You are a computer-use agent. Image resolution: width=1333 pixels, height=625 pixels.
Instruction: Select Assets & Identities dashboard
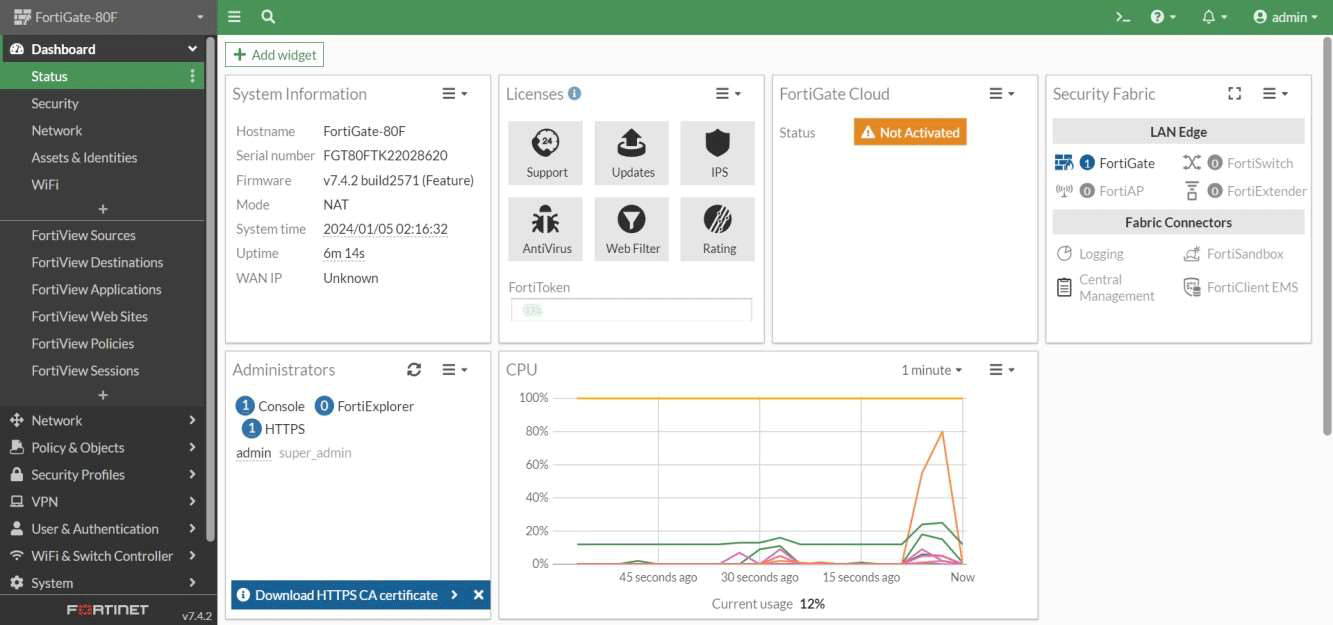84,157
